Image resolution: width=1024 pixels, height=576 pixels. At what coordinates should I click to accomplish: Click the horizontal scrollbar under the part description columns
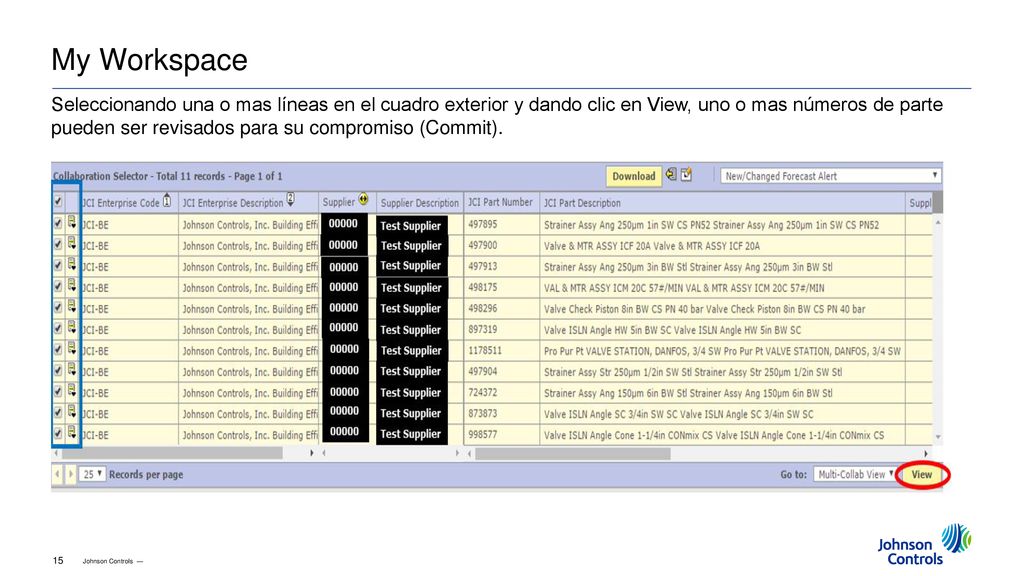[573, 453]
